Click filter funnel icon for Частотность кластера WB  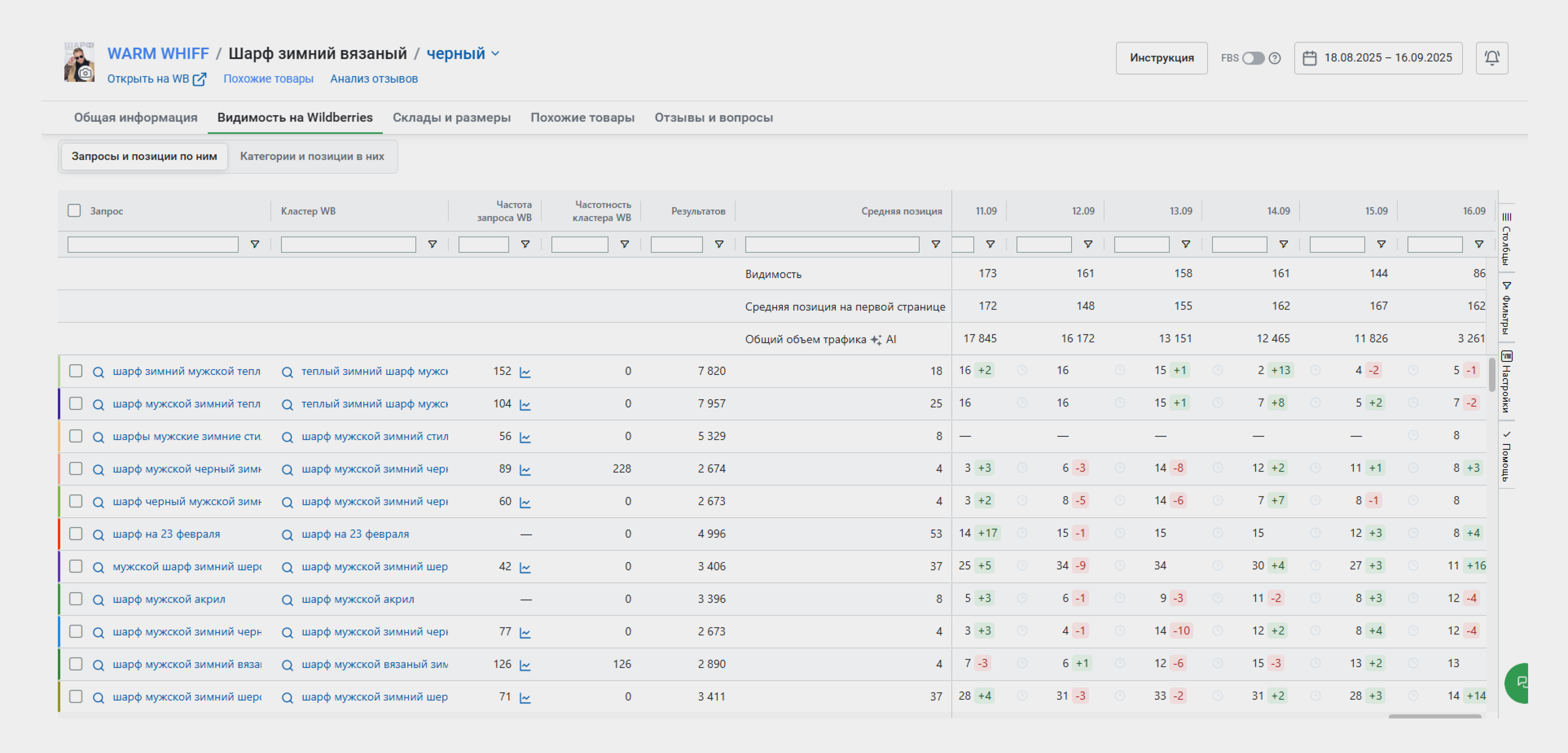624,244
